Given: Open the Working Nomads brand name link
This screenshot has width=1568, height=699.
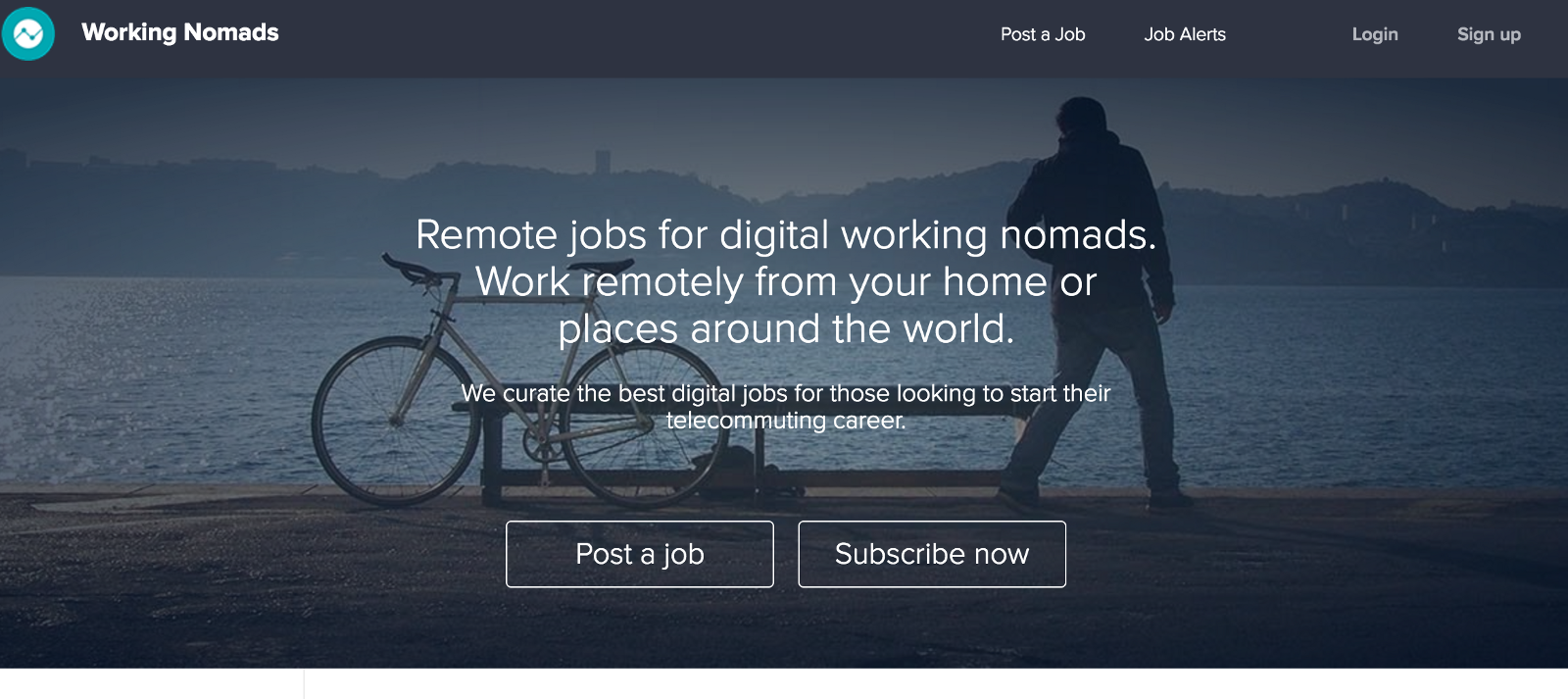Looking at the screenshot, I should point(180,32).
